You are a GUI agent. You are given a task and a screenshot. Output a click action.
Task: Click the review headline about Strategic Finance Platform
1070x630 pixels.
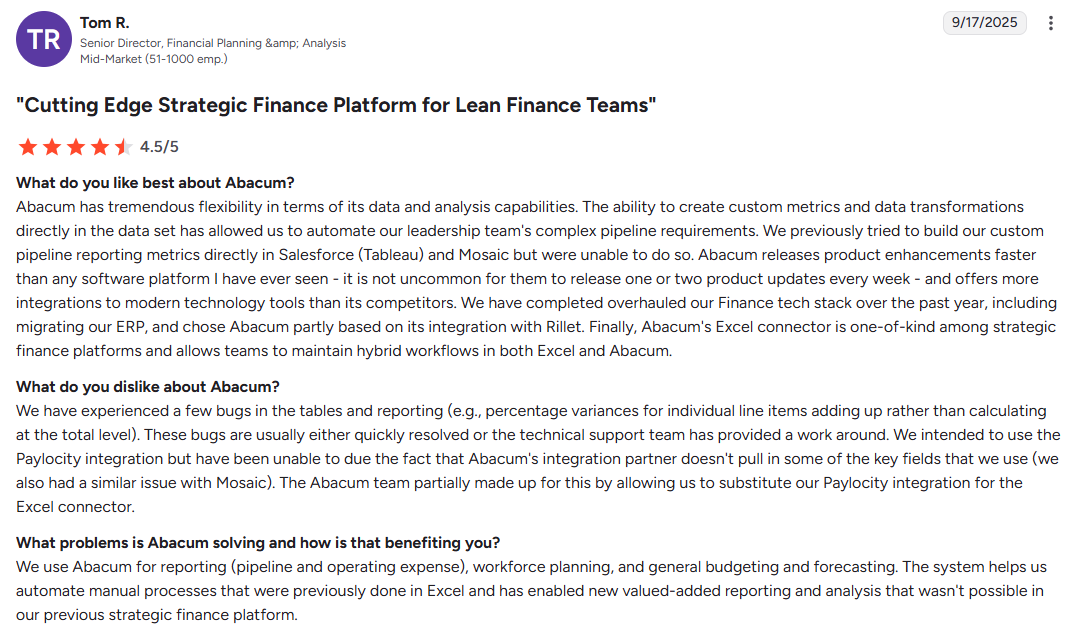pos(338,104)
